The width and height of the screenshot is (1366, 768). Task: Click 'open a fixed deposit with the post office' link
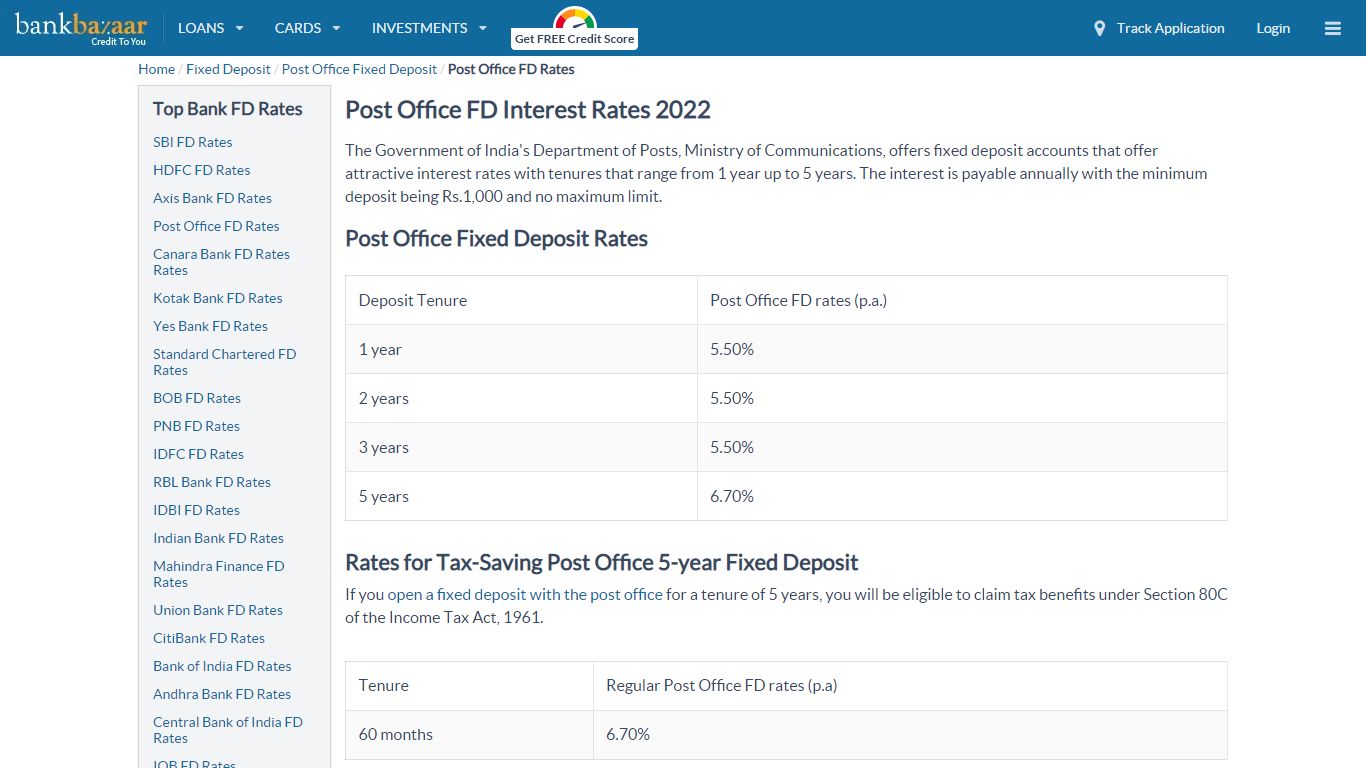click(x=525, y=594)
